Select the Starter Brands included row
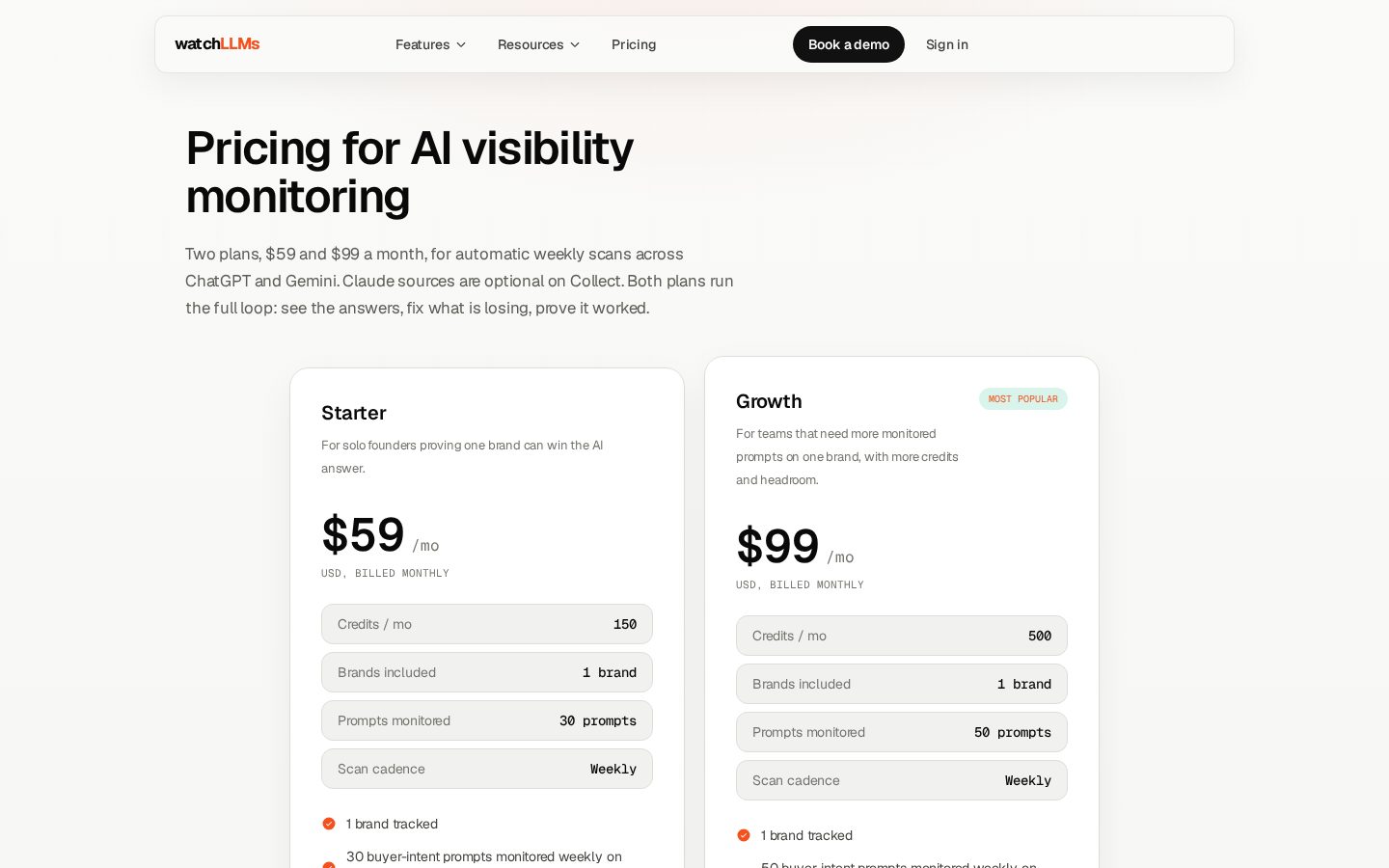Viewport: 1389px width, 868px height. [487, 672]
